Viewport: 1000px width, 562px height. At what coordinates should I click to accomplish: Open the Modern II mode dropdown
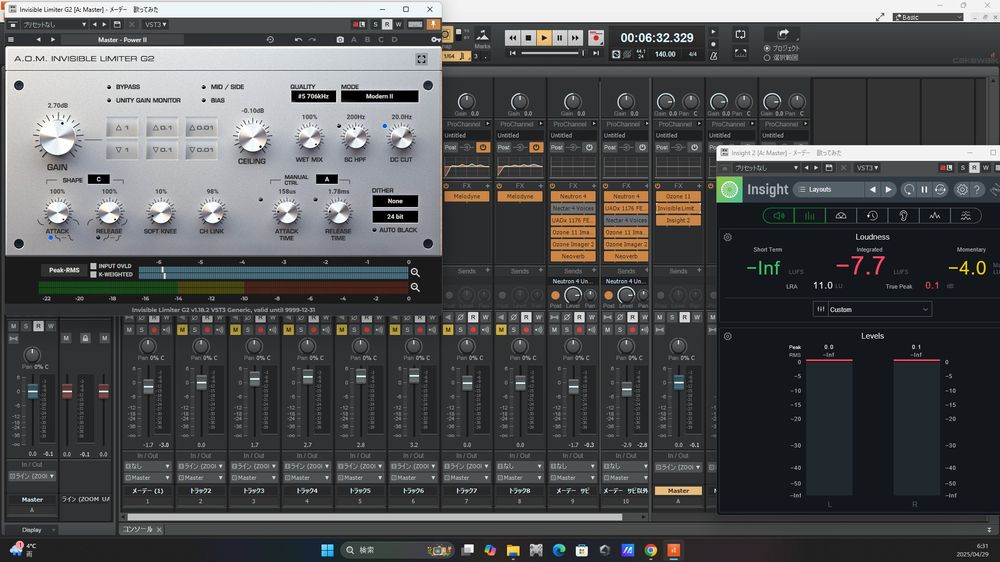[379, 97]
